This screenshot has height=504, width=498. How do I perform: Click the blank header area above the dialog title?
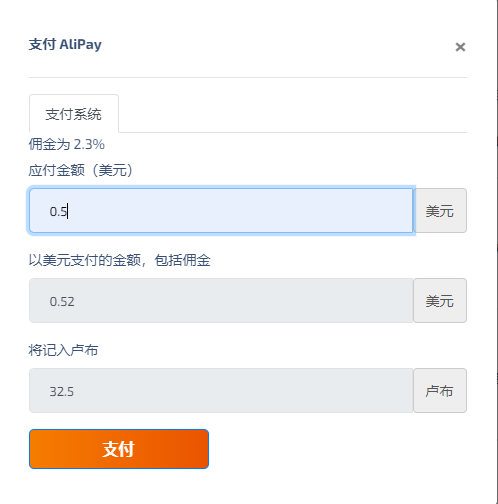248,17
